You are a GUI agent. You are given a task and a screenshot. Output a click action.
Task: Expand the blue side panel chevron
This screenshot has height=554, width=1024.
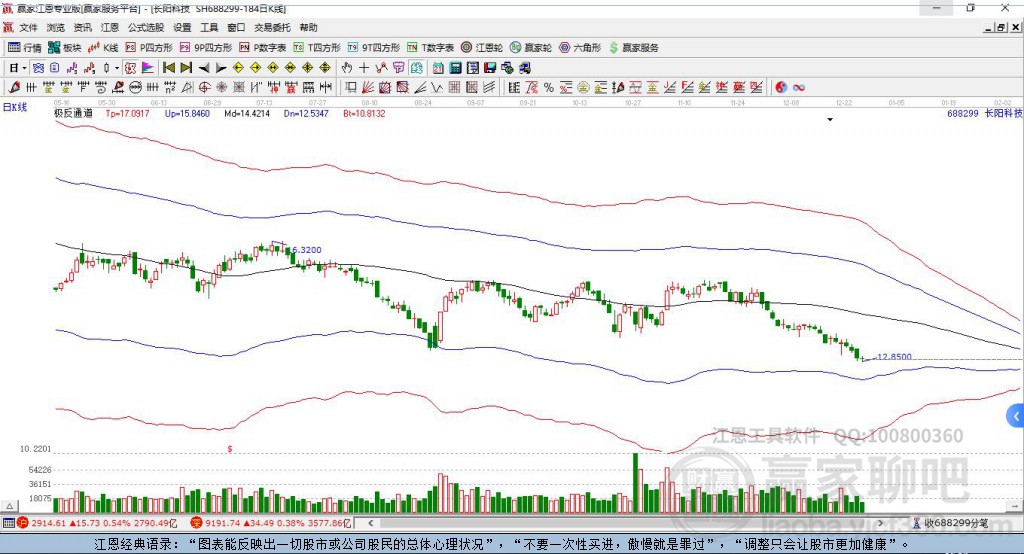point(1016,416)
